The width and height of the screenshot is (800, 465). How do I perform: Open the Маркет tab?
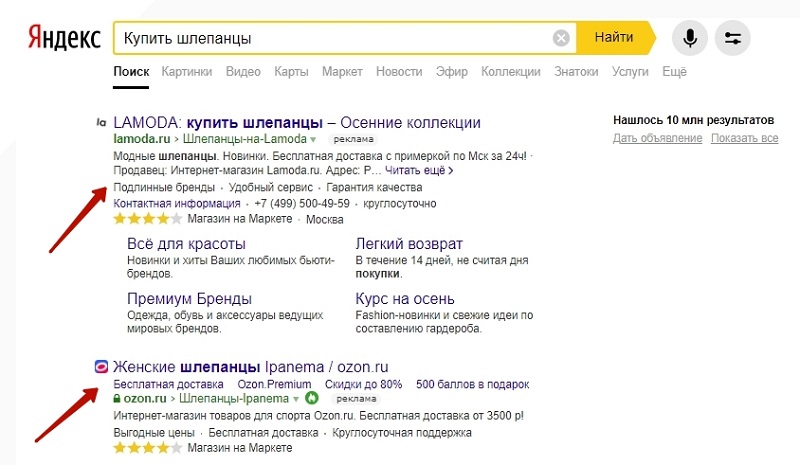(x=342, y=72)
